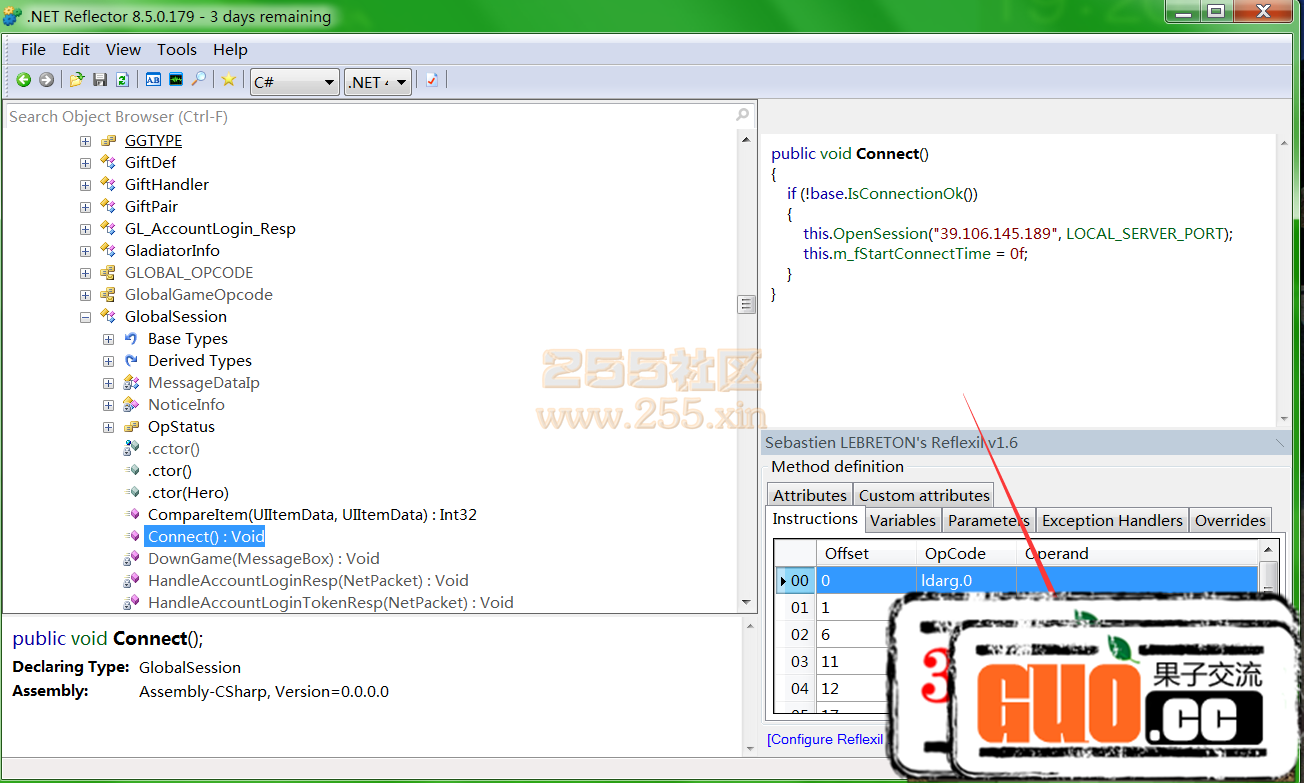Viewport: 1304px width, 783px height.
Task: Click the yellow star Bookmarks icon
Action: pos(229,80)
